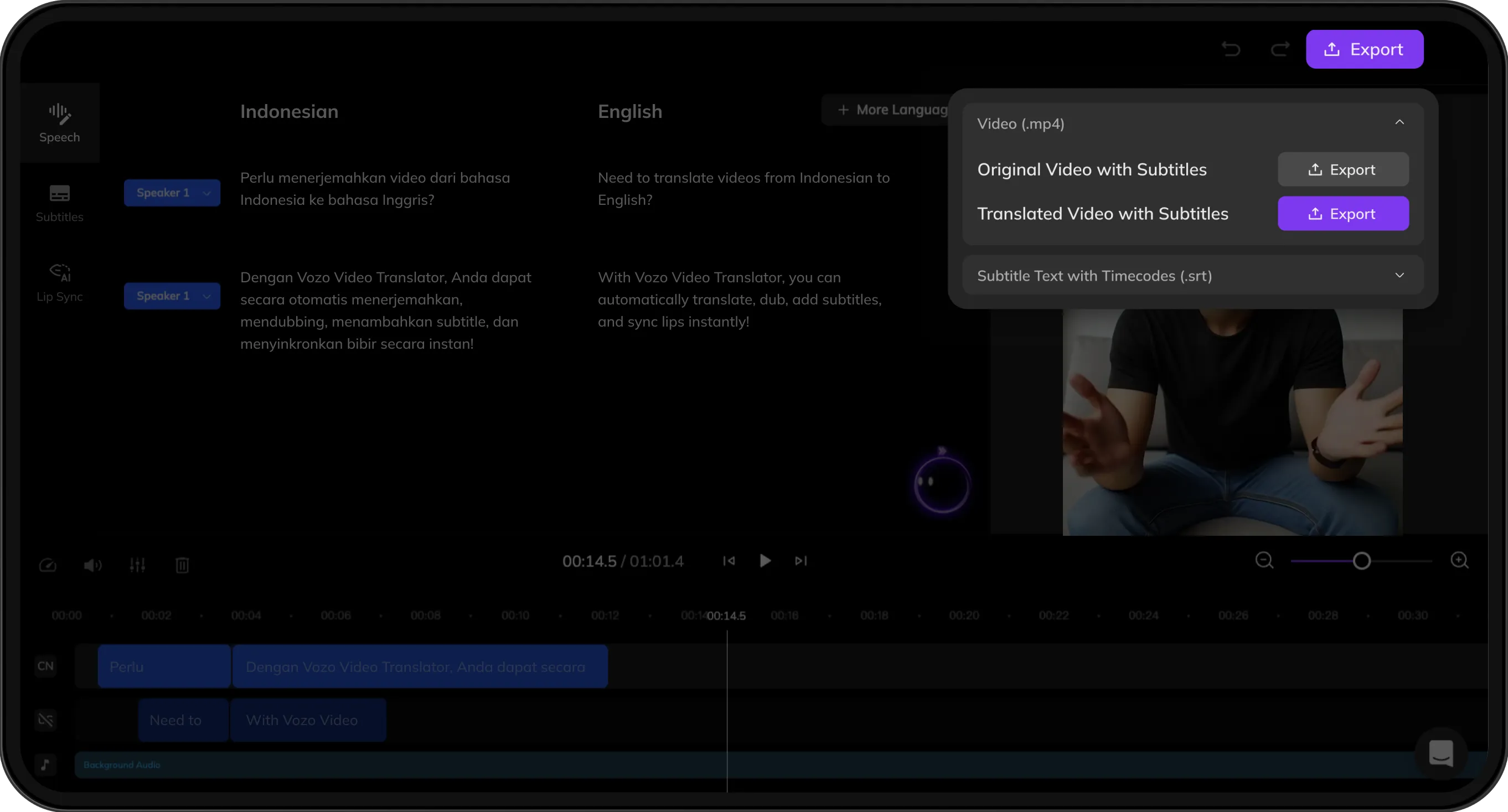
Task: Export Original Video with Subtitles
Action: pos(1343,169)
